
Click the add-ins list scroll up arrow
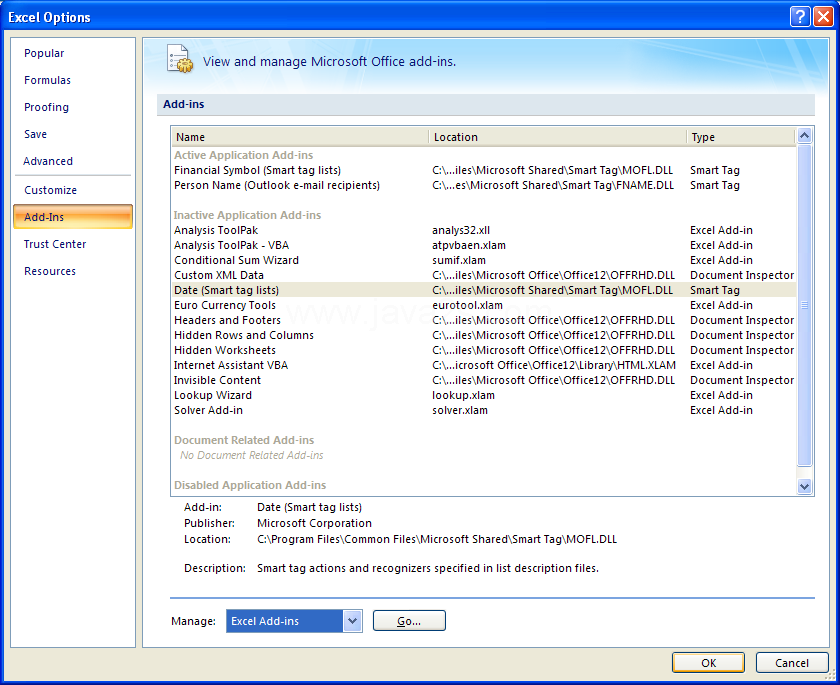click(x=804, y=136)
